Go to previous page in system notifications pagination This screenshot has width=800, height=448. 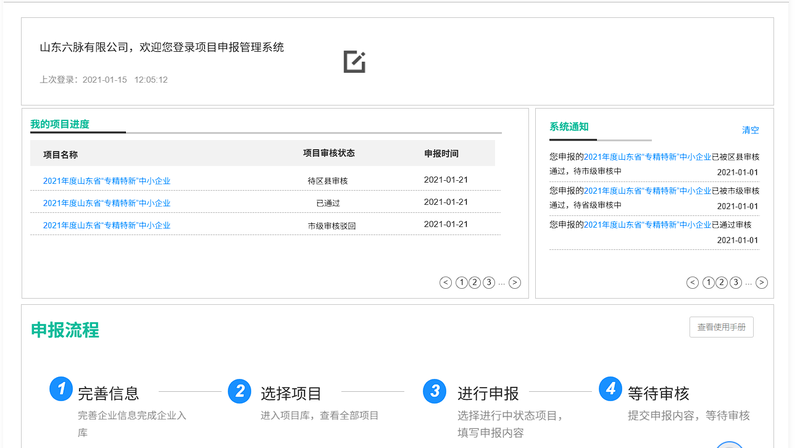693,283
